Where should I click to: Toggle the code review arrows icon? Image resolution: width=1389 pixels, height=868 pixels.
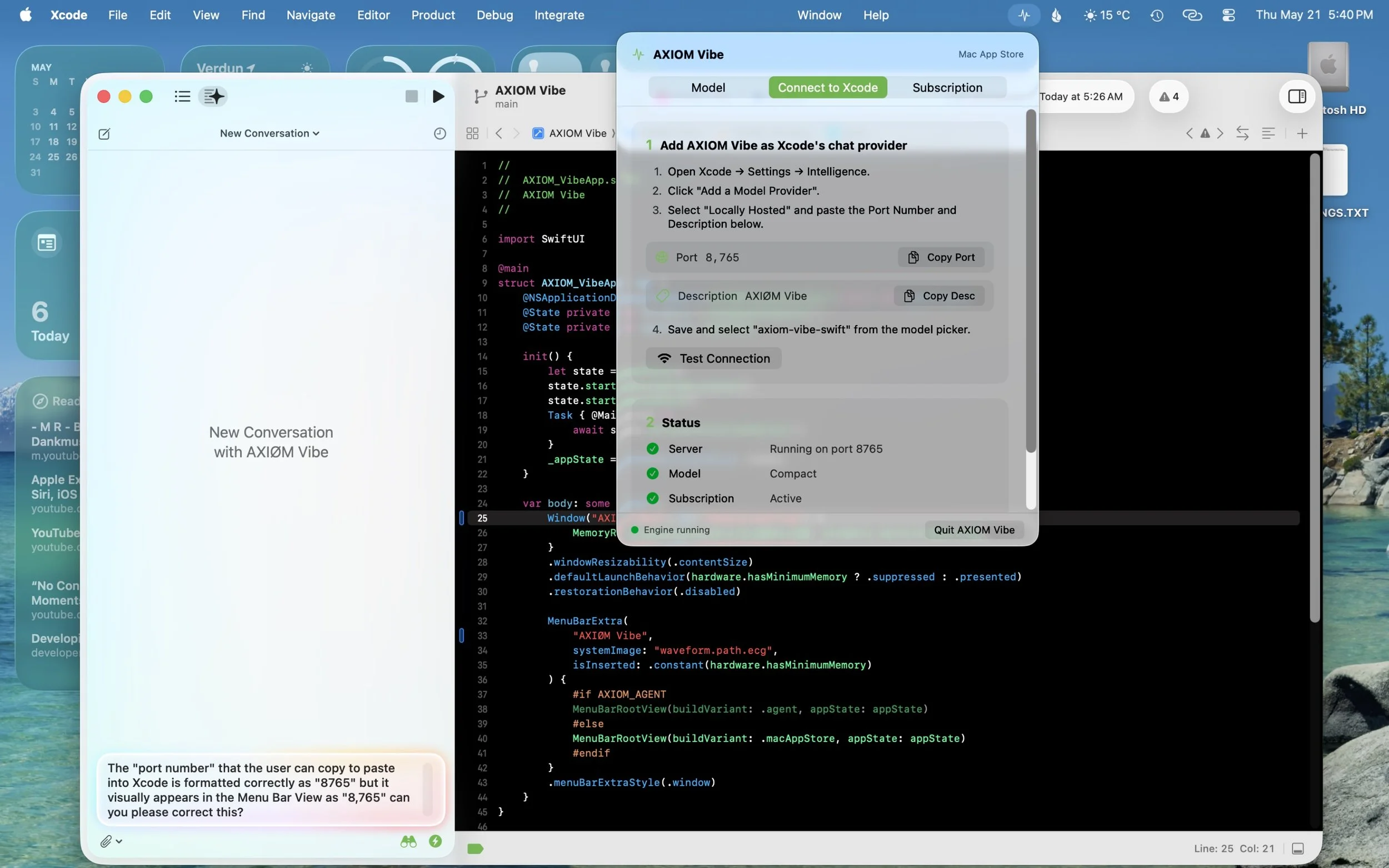[1242, 133]
